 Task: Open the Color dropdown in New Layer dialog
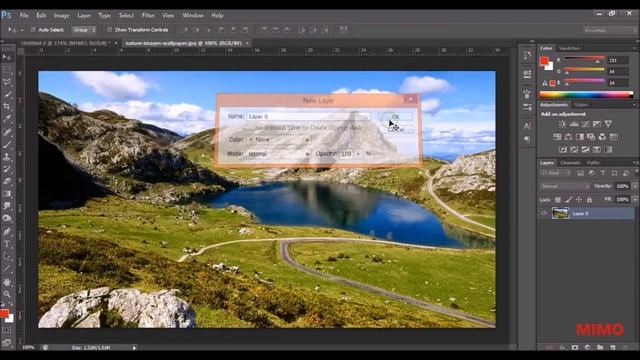(x=279, y=140)
